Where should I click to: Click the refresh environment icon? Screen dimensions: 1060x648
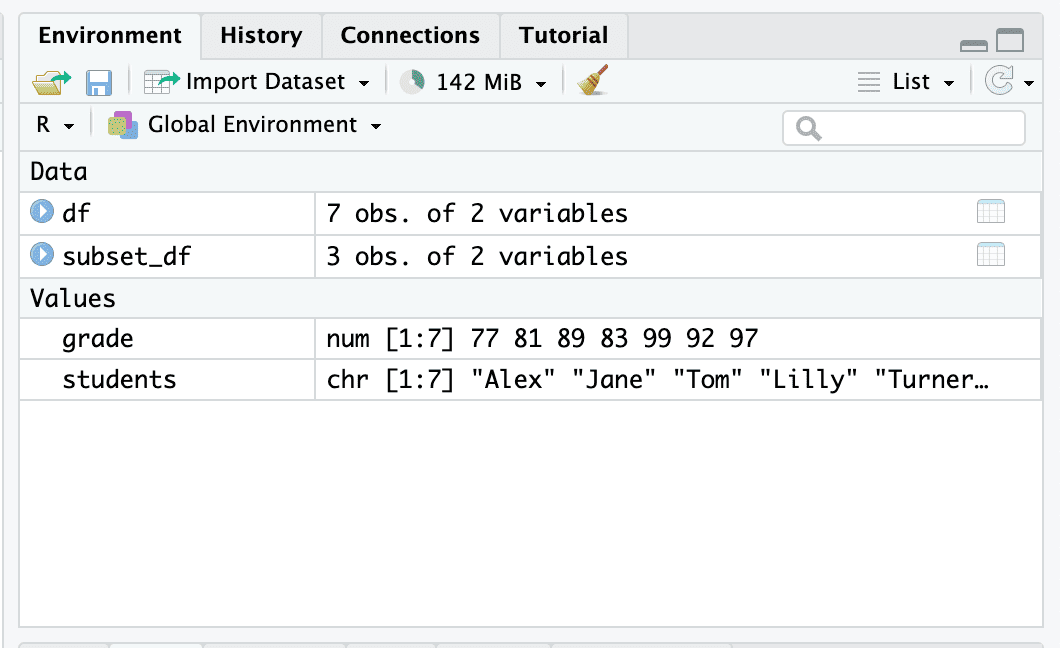click(x=999, y=82)
